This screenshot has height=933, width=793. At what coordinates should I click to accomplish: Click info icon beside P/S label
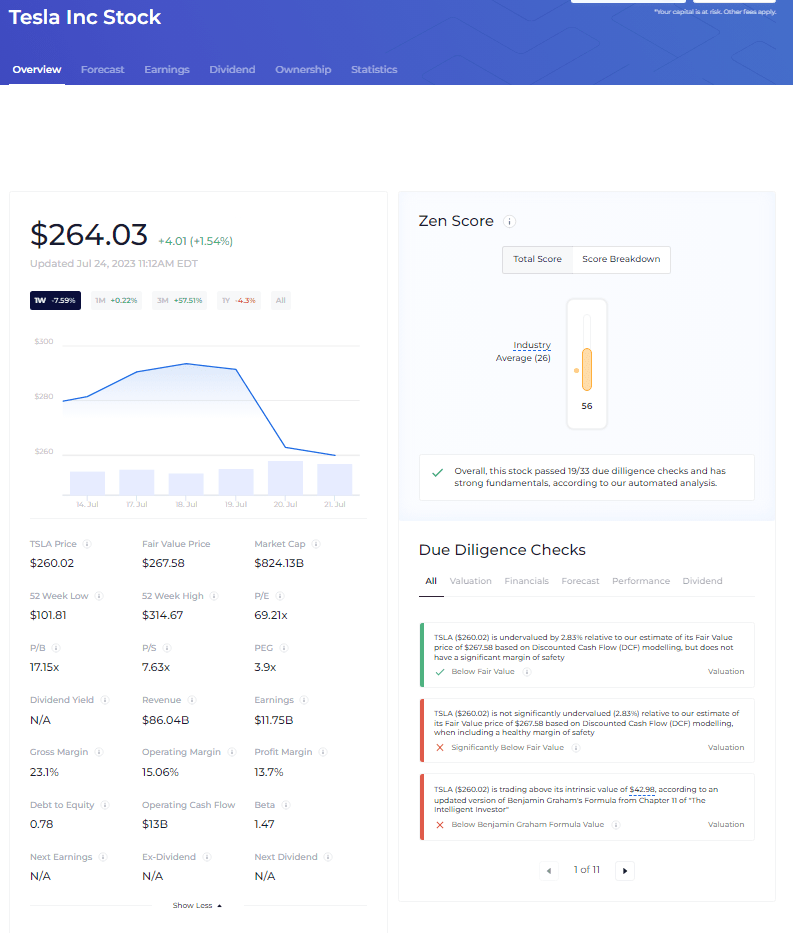point(167,648)
